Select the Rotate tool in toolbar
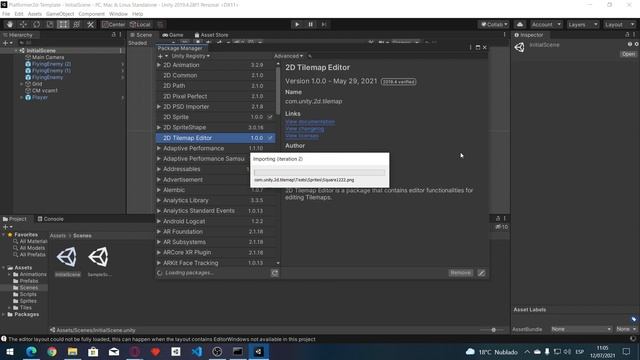 click(36, 24)
